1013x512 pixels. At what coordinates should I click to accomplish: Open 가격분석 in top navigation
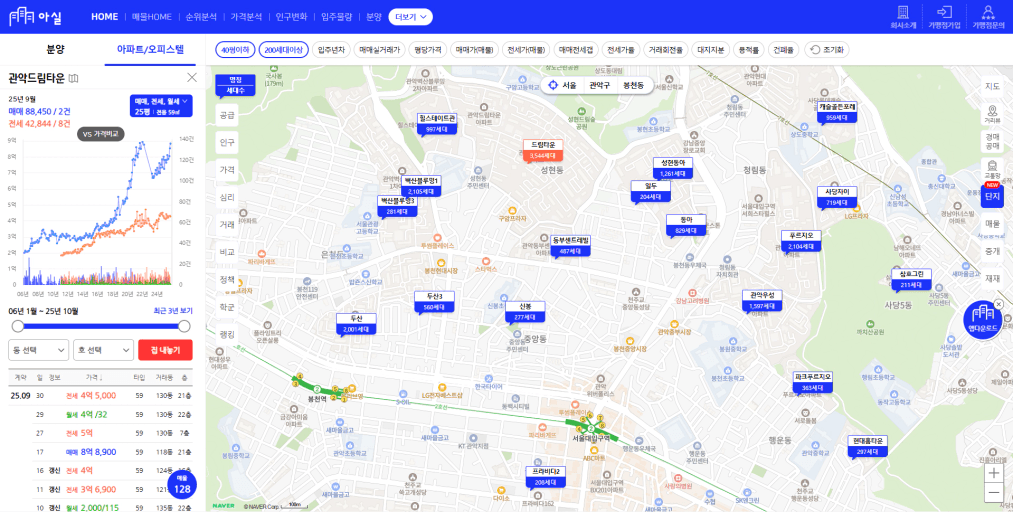pyautogui.click(x=246, y=17)
